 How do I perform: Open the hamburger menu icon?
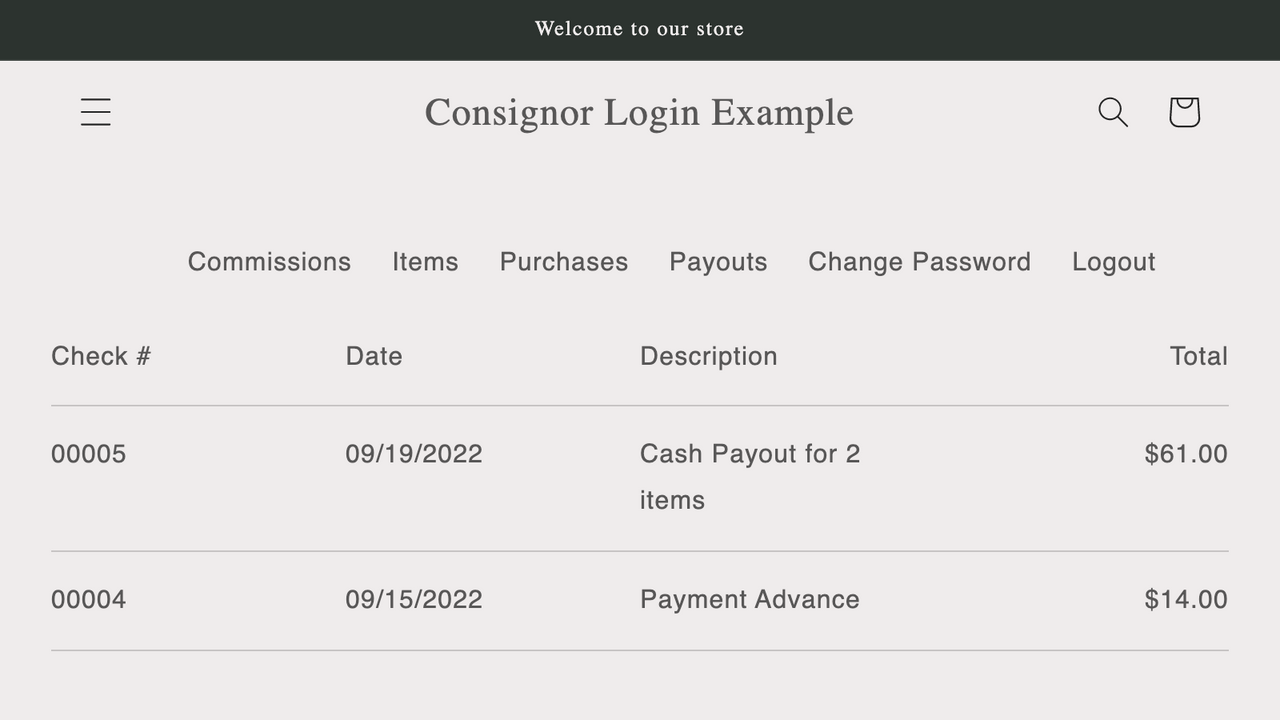[96, 112]
